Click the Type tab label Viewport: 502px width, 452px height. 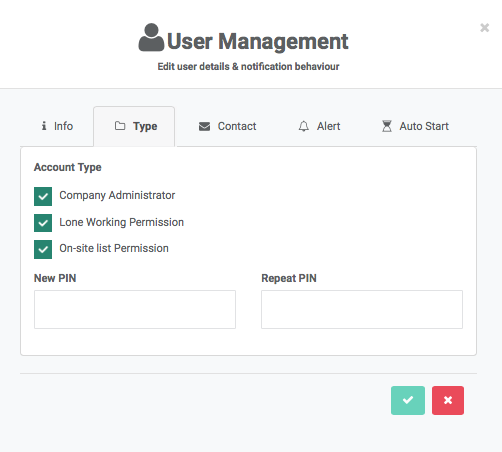pyautogui.click(x=145, y=126)
